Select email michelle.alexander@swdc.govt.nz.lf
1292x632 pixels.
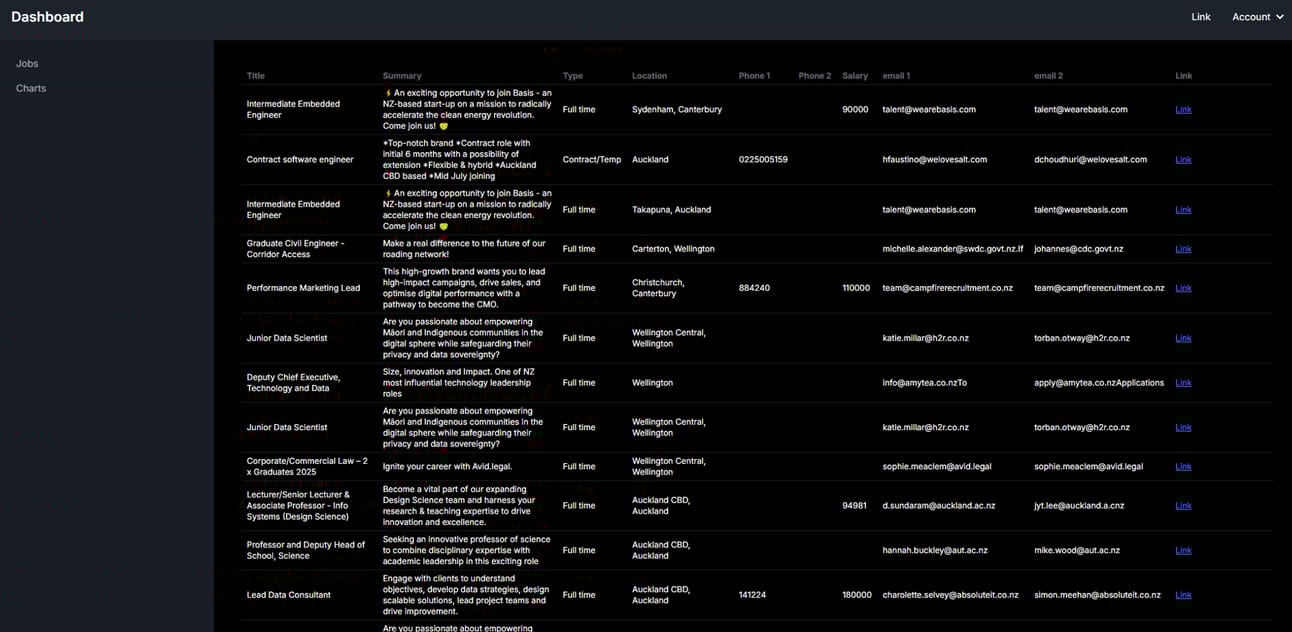pos(952,249)
